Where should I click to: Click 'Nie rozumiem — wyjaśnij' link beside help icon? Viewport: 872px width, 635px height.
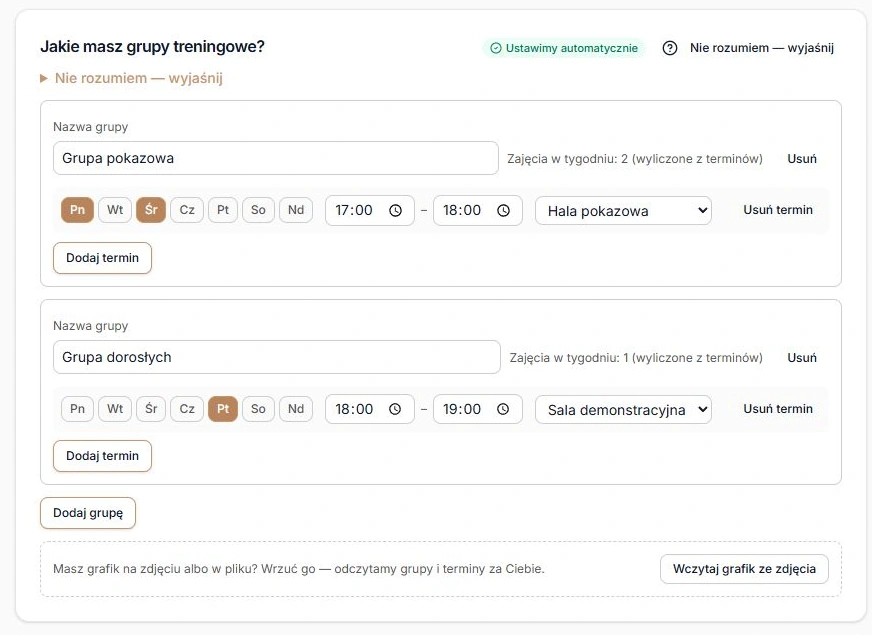(762, 48)
